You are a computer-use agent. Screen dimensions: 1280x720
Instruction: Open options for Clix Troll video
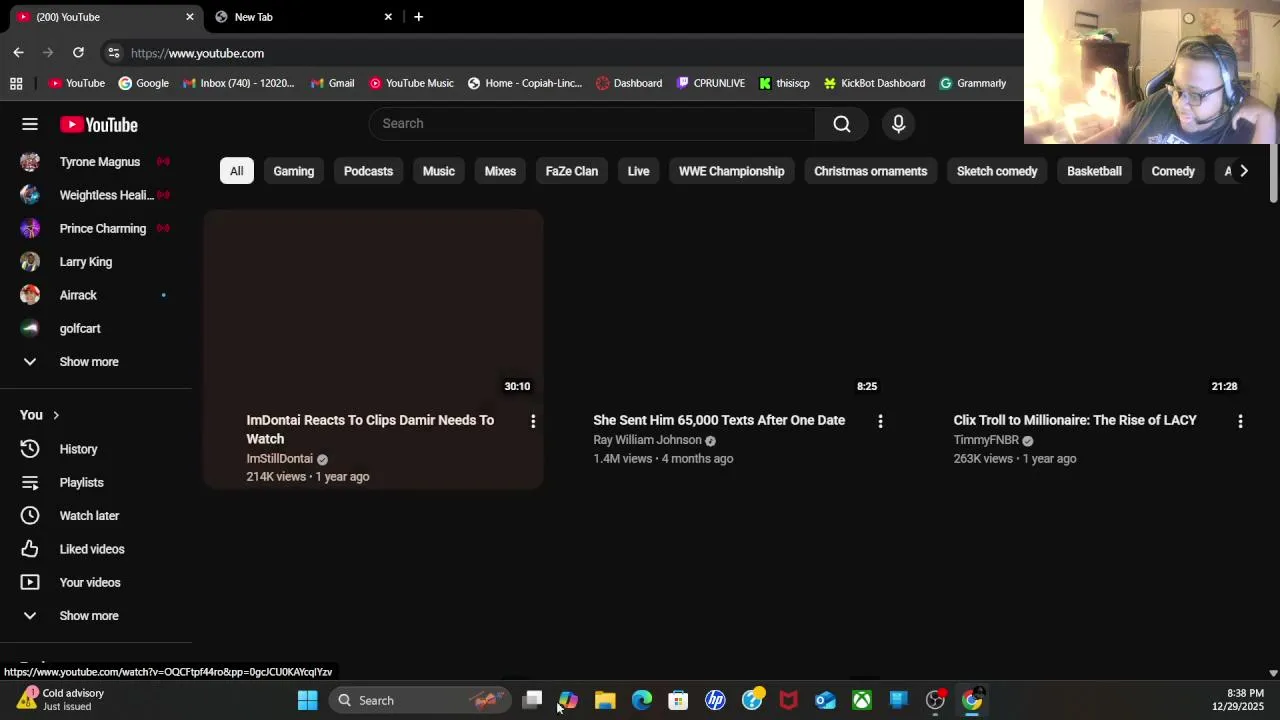point(1240,422)
